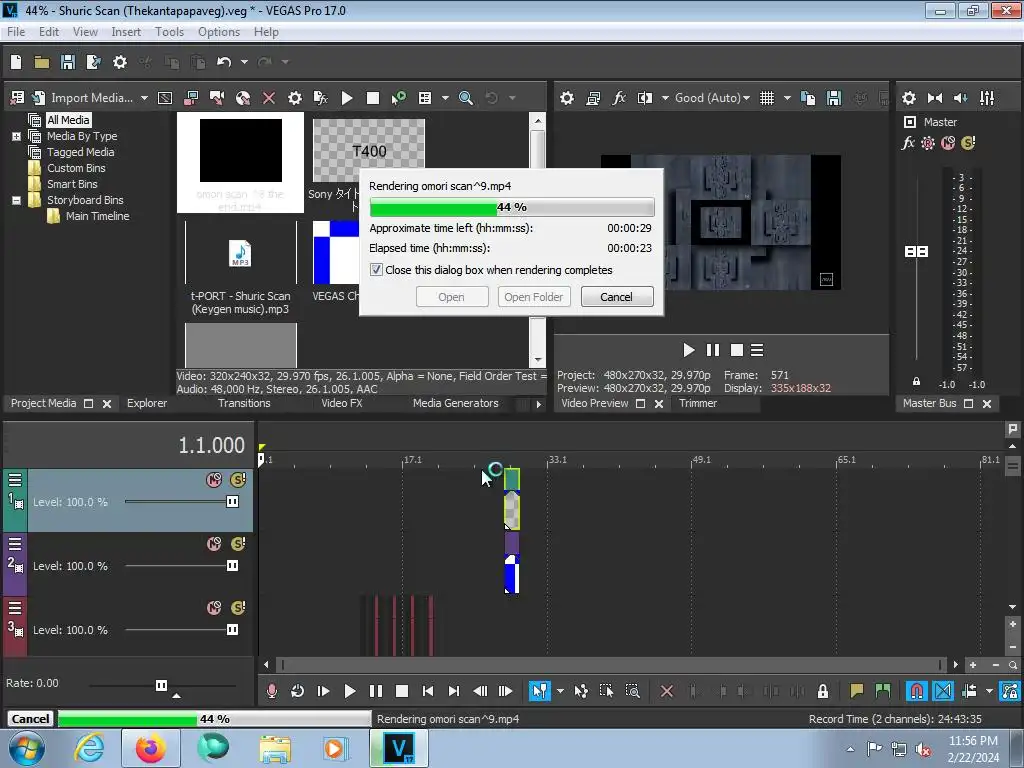Image resolution: width=1024 pixels, height=768 pixels.
Task: Select All Media in media tree
Action: [x=68, y=120]
